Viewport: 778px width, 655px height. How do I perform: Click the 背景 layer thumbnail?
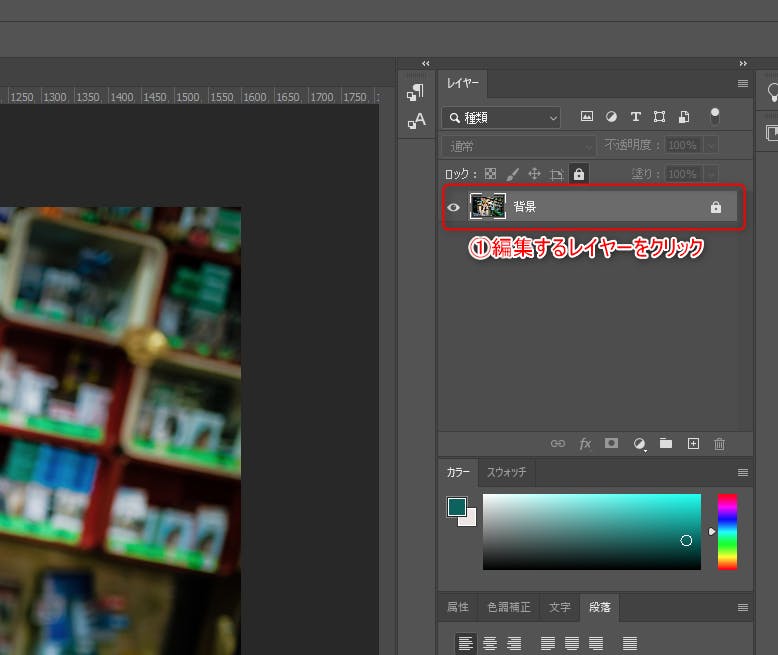[488, 207]
